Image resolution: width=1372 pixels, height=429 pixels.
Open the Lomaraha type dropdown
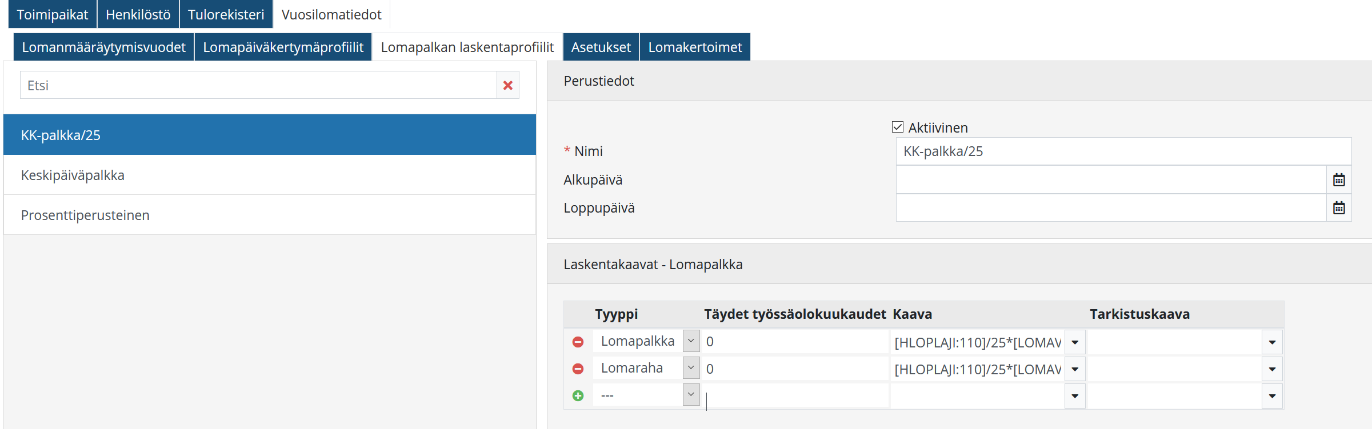690,369
